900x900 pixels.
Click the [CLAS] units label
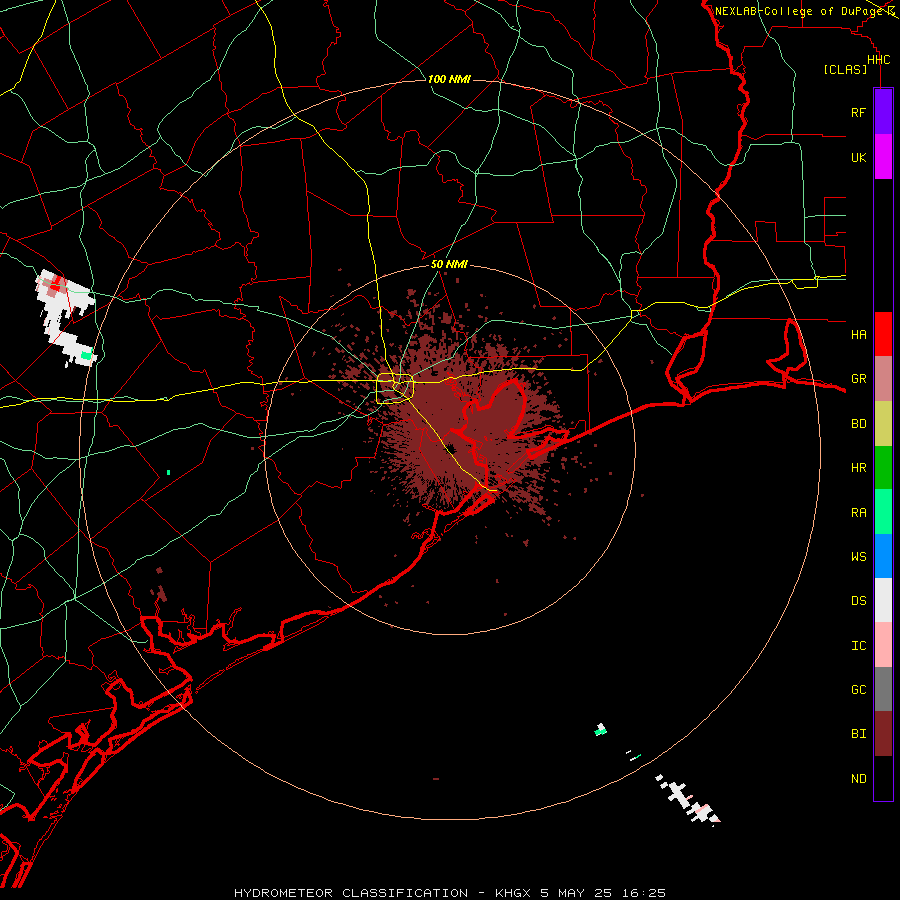tap(845, 69)
